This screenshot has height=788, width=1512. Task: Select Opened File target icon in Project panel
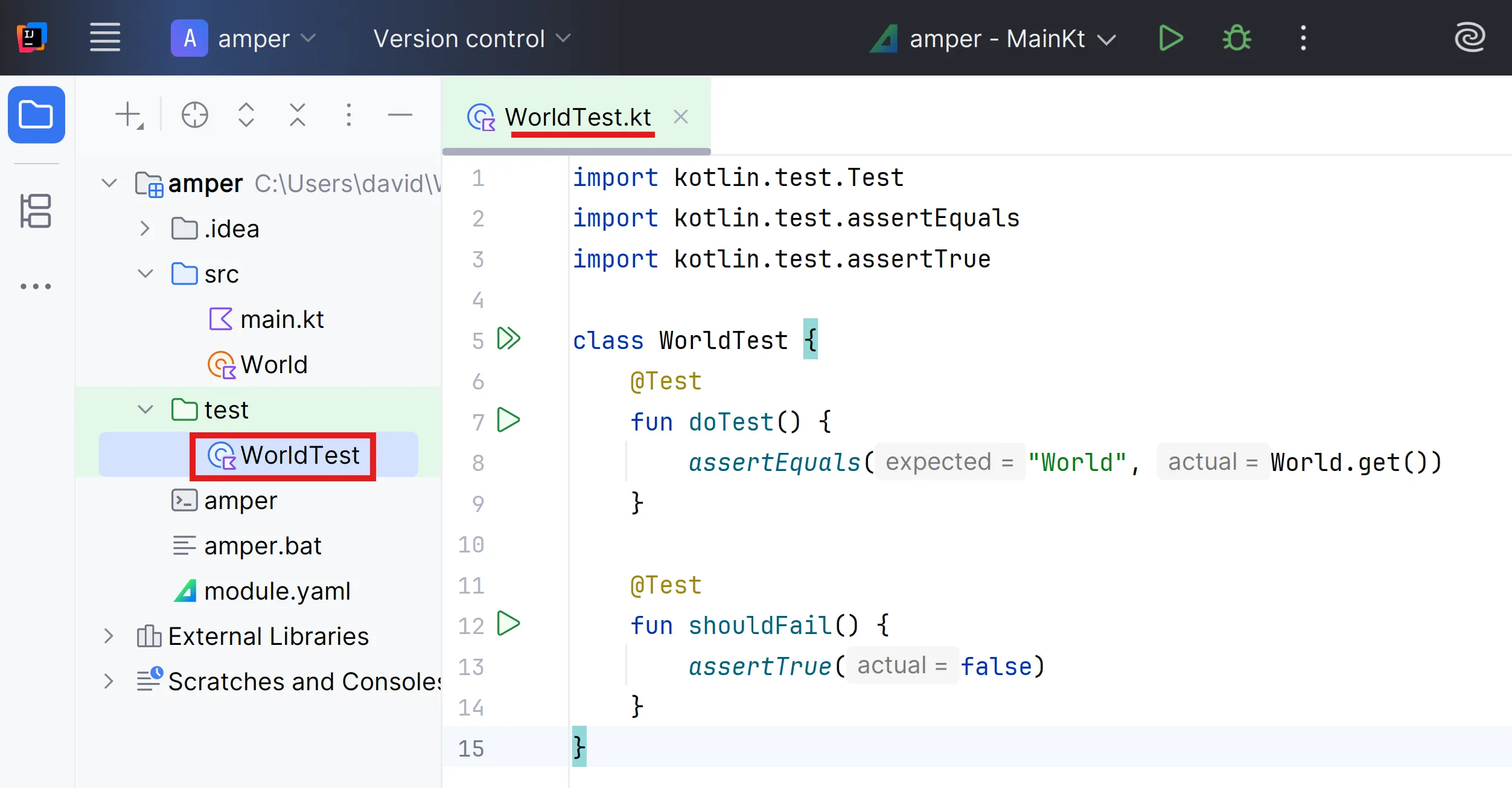[x=194, y=115]
